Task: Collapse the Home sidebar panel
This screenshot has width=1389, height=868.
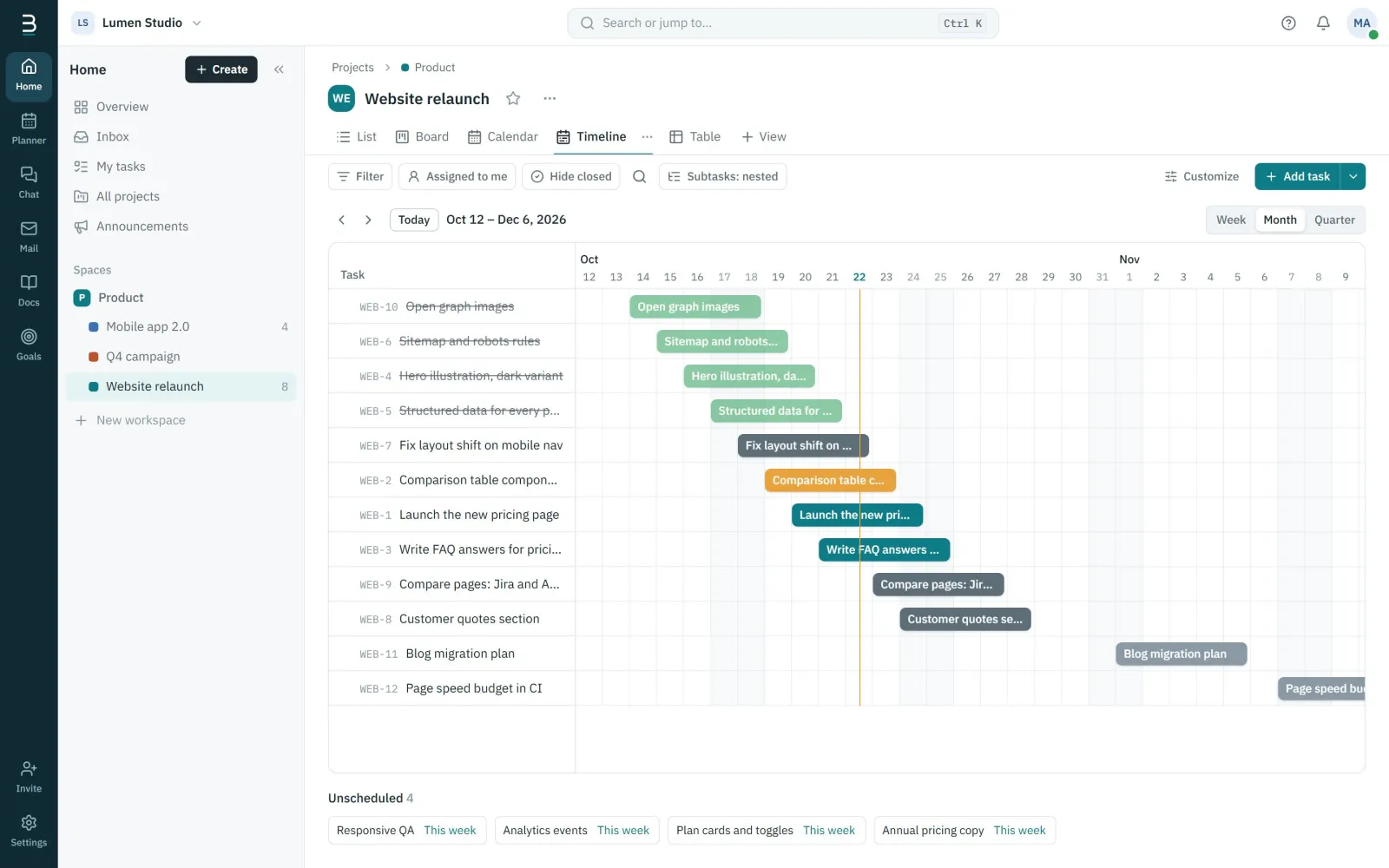Action: pos(279,69)
